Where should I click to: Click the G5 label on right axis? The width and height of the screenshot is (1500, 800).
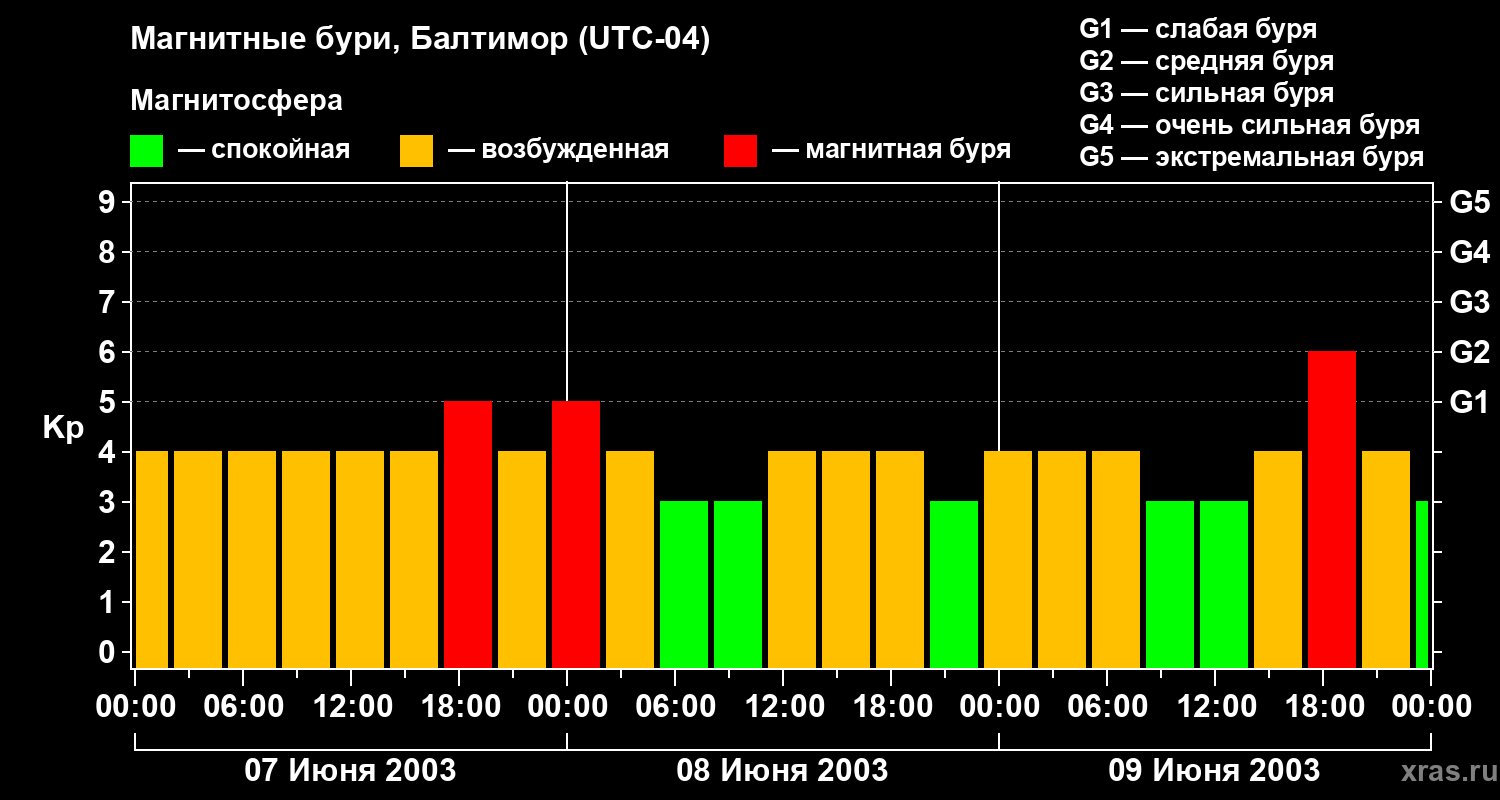[1469, 202]
